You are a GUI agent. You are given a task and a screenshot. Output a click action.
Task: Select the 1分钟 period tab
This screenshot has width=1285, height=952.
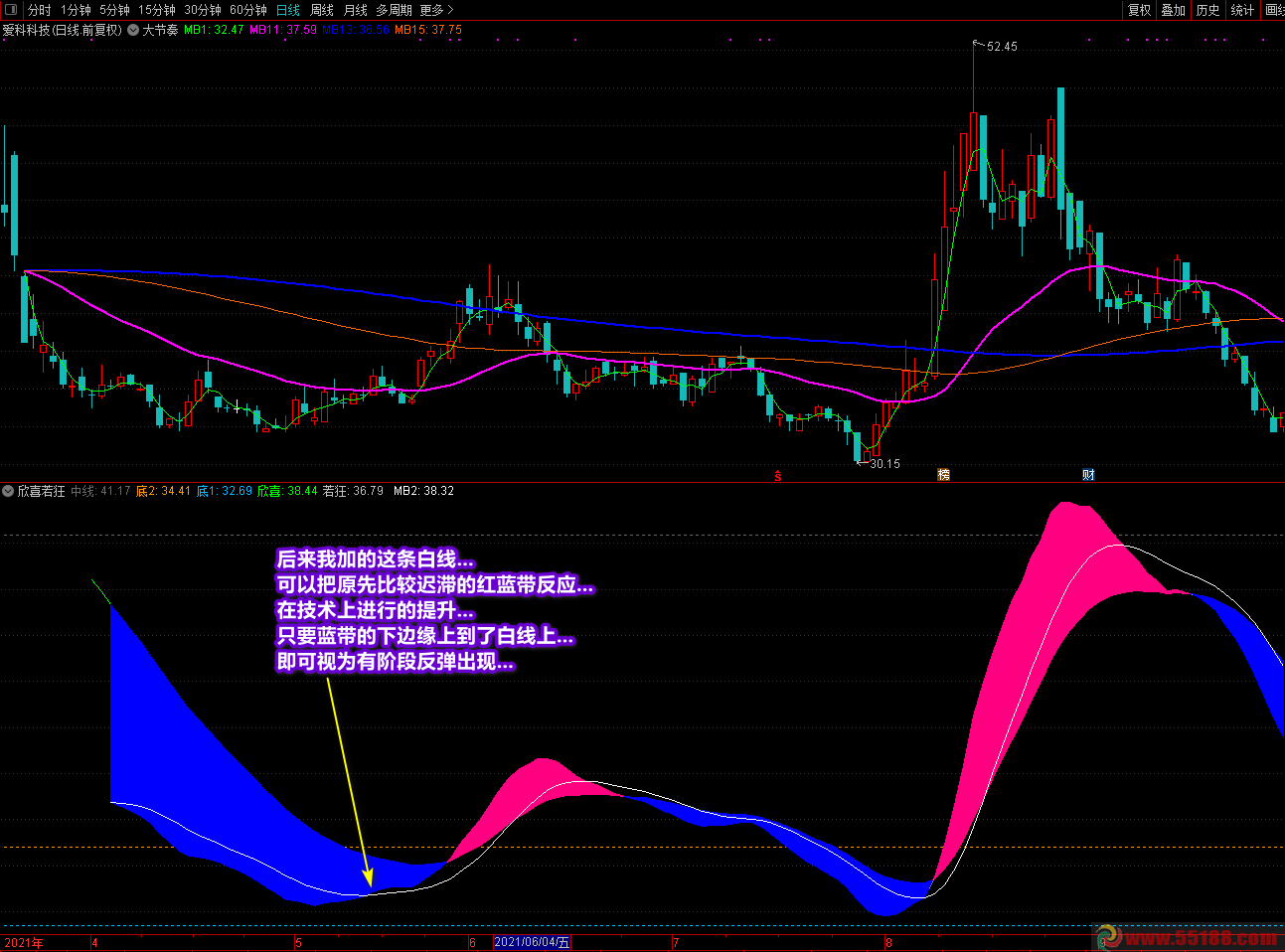[76, 10]
